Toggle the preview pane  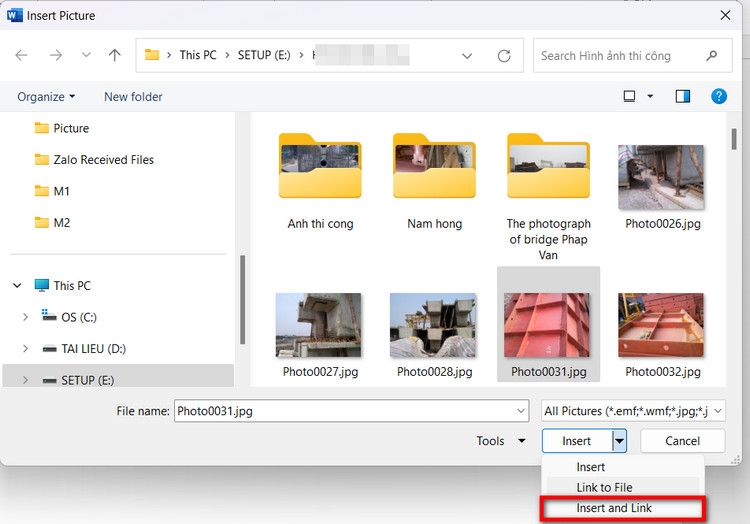pyautogui.click(x=683, y=97)
